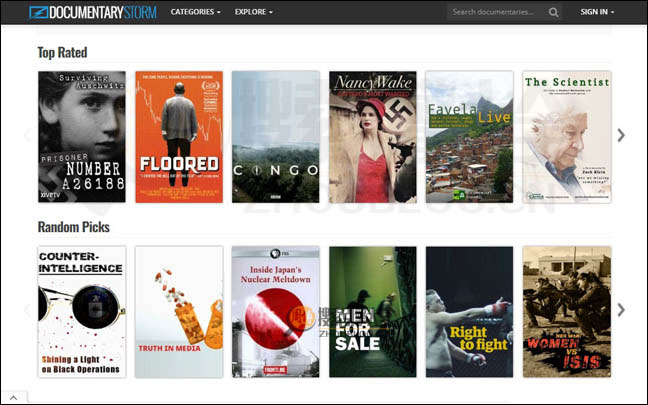
Task: Open the Congo documentary poster
Action: pos(276,137)
